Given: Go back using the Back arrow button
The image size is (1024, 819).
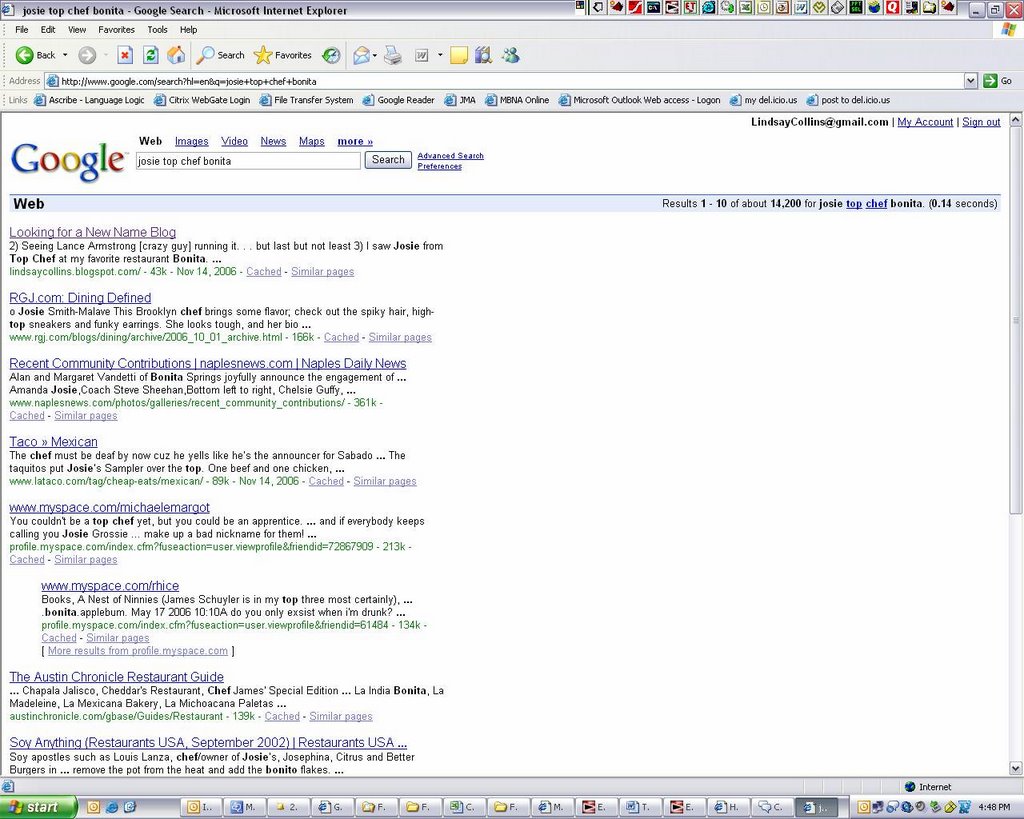Looking at the screenshot, I should 36,56.
